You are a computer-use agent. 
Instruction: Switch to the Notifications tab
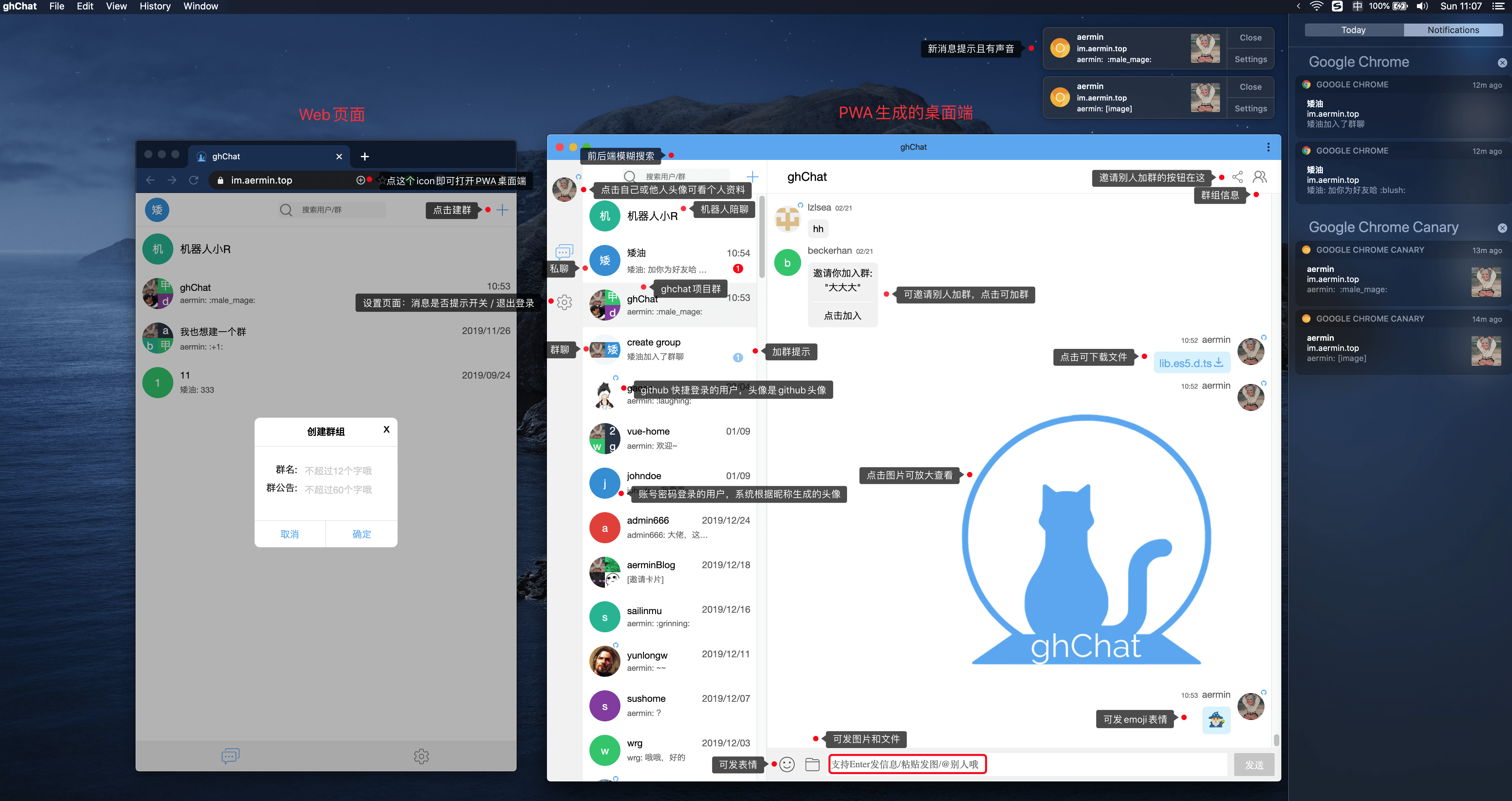pos(1453,30)
